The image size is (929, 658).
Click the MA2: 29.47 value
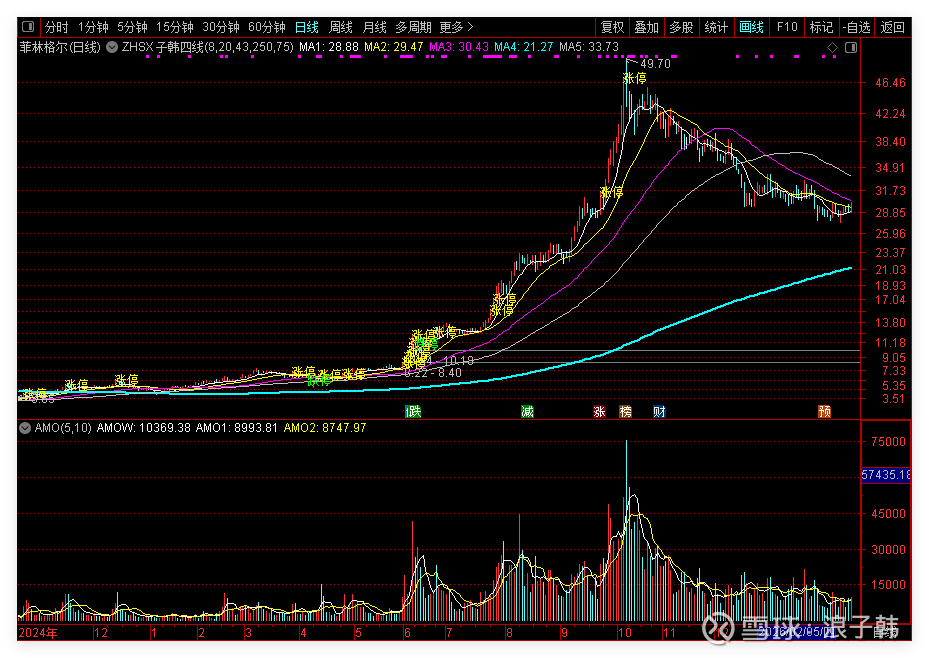click(393, 47)
